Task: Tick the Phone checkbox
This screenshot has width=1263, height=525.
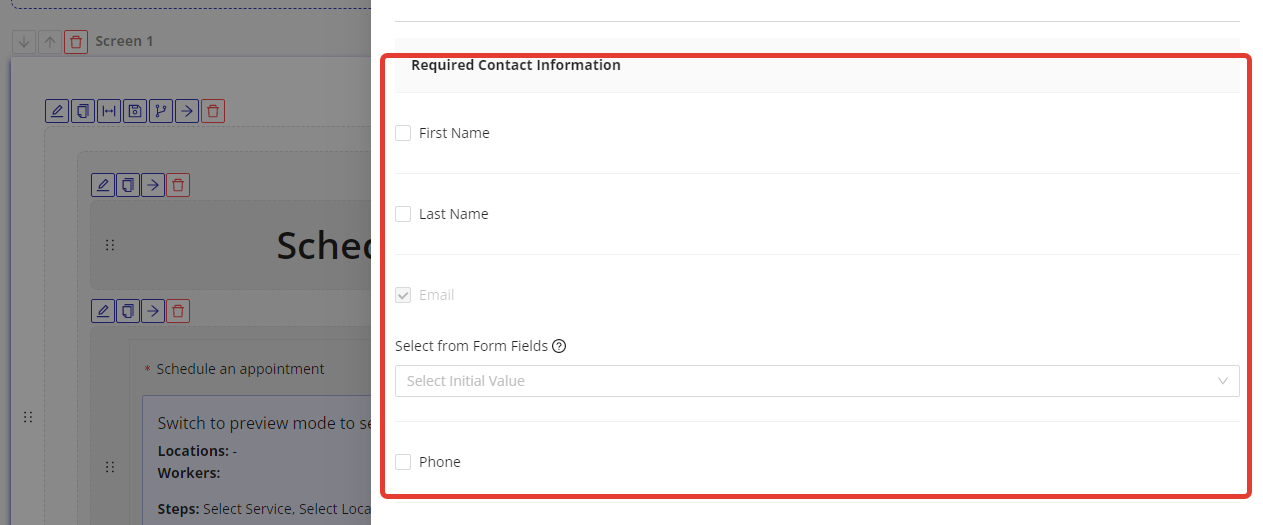Action: (403, 462)
